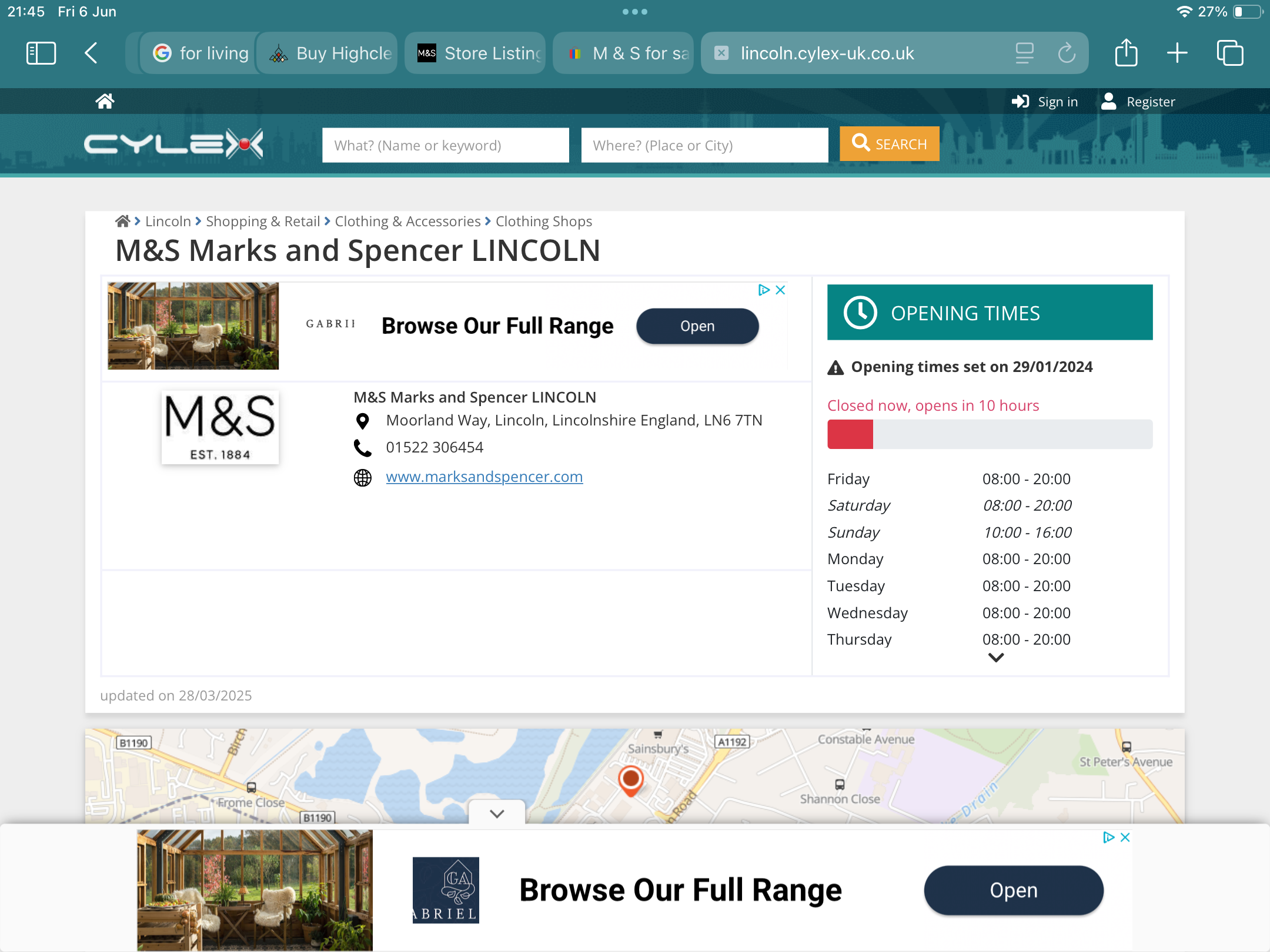Click the globe website icon
The image size is (1270, 952).
click(x=363, y=478)
